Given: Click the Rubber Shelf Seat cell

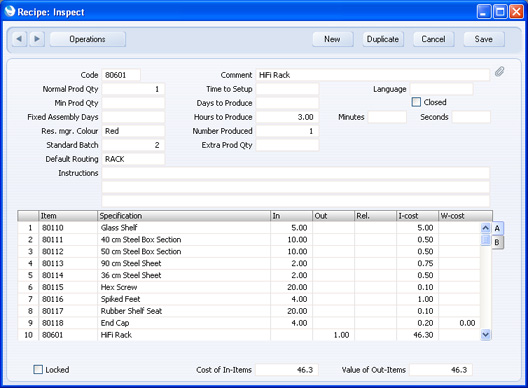Looking at the screenshot, I should click(x=184, y=311).
